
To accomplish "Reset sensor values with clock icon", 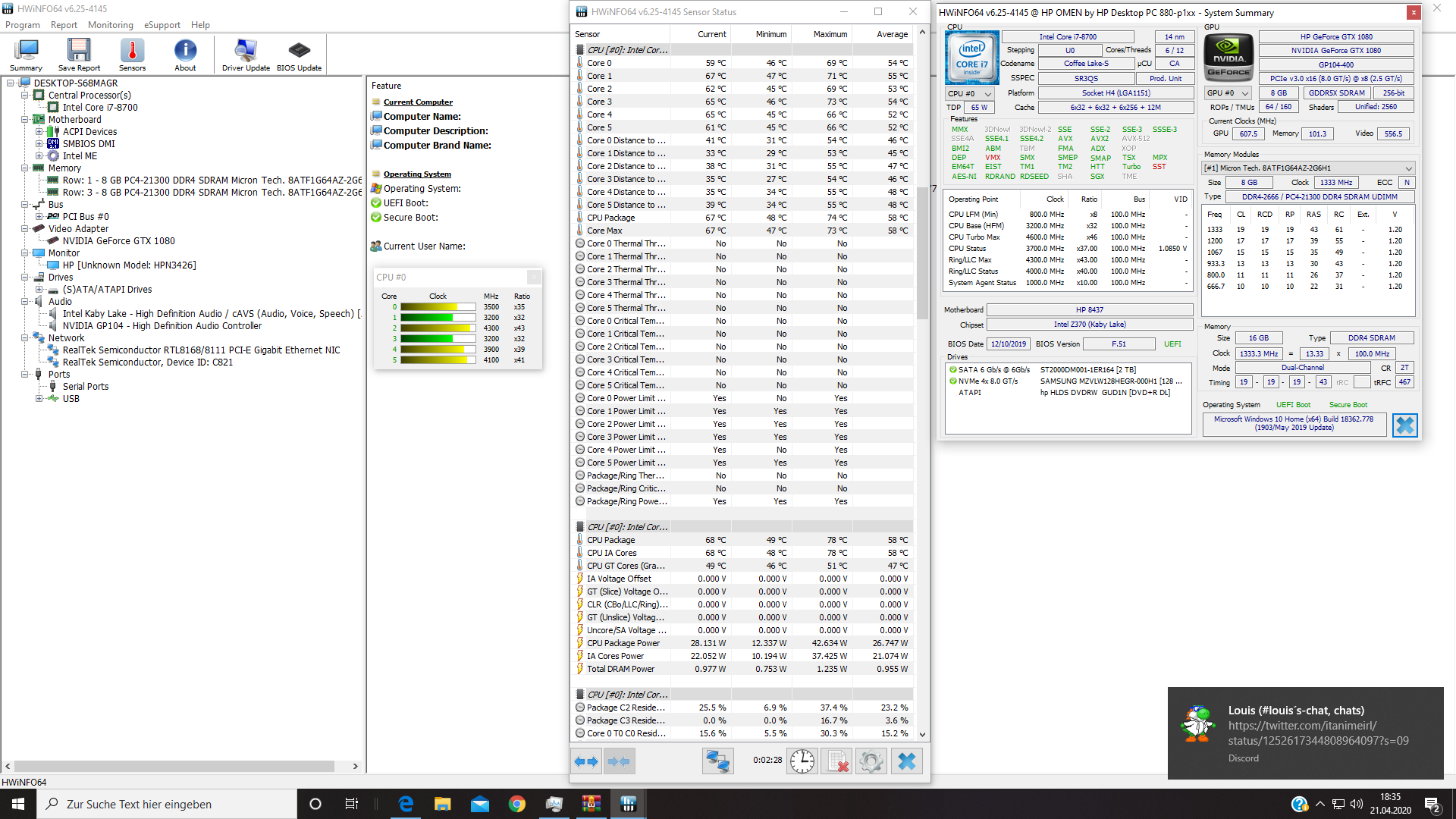I will coord(802,761).
